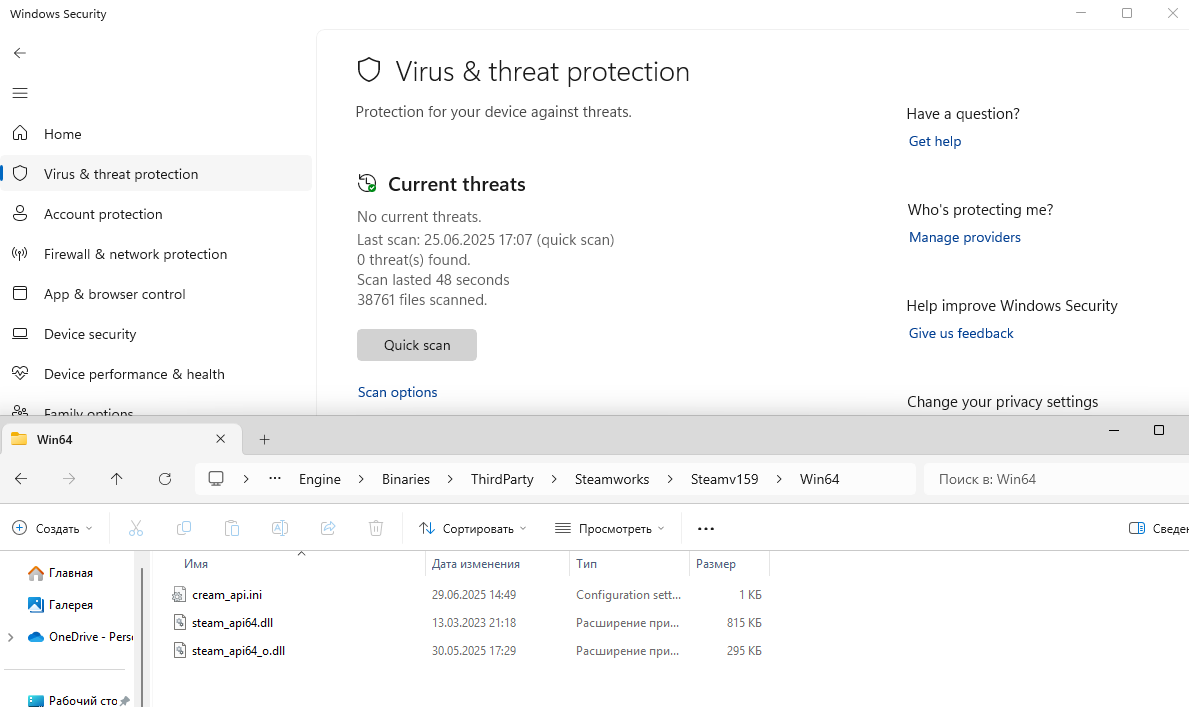Expand chevron after Steamworks breadcrumb

pos(670,479)
